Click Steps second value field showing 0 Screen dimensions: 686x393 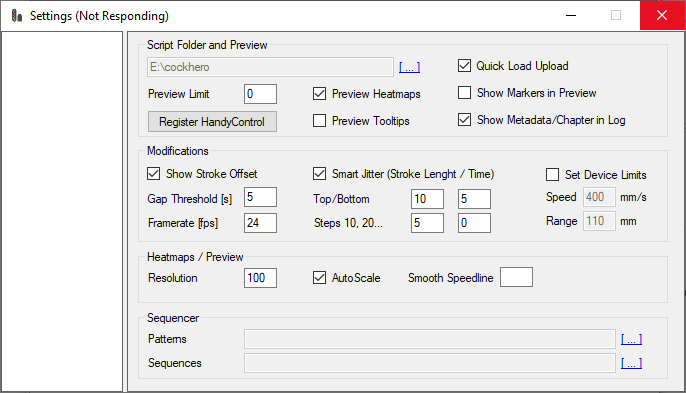pyautogui.click(x=474, y=223)
